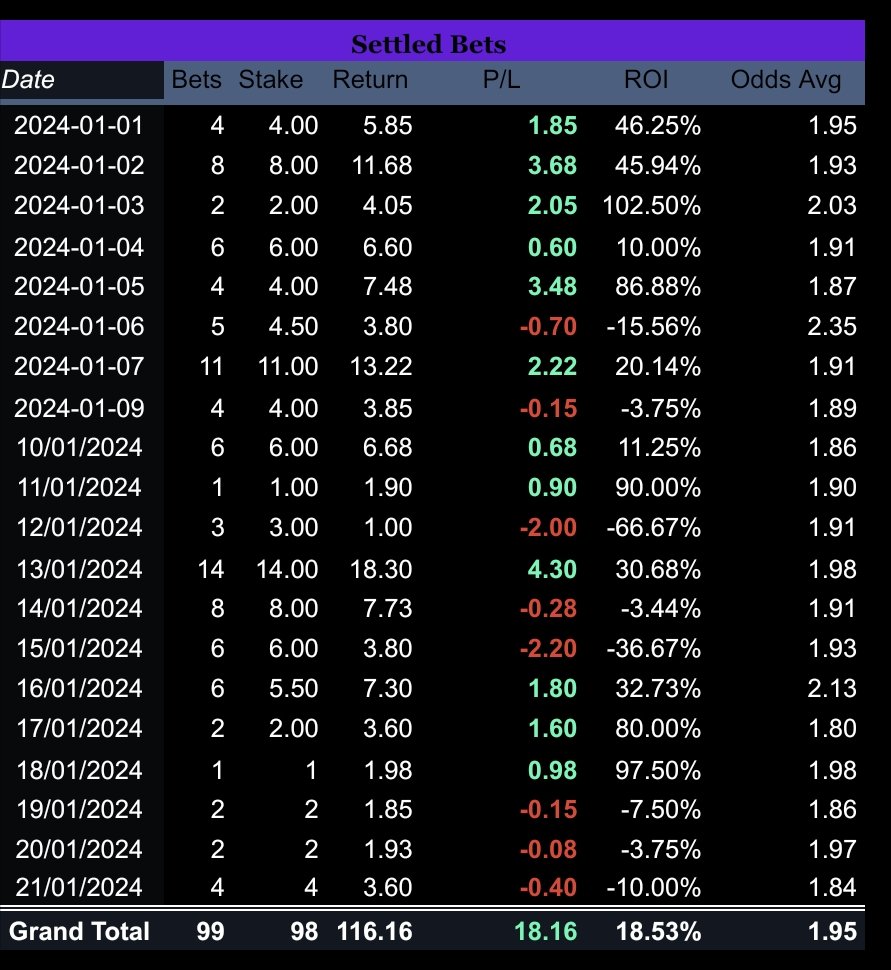Click the ROI value 86.88%
Screen dimensions: 891x970
click(x=658, y=286)
